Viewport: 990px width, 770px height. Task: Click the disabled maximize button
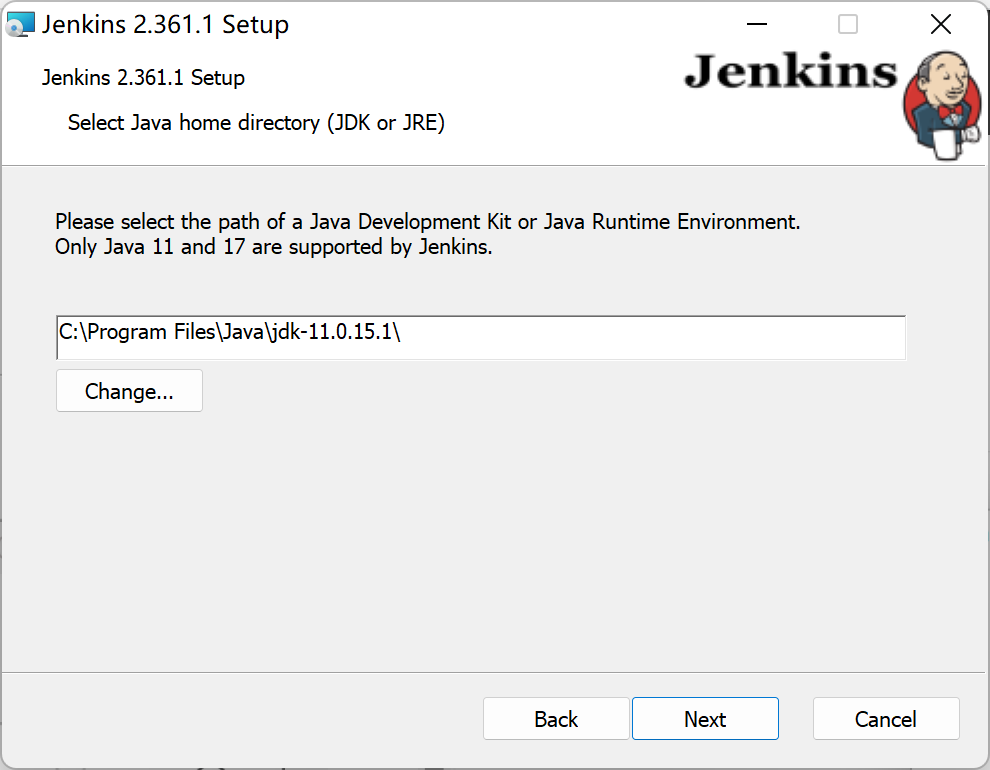point(848,25)
